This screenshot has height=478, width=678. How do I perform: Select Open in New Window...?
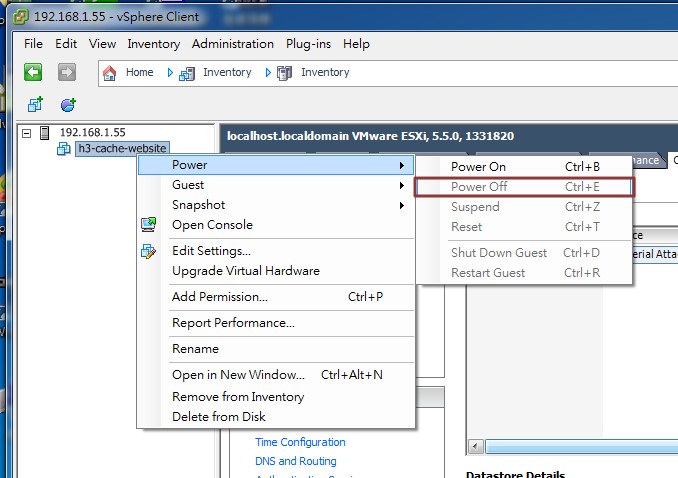(276, 374)
